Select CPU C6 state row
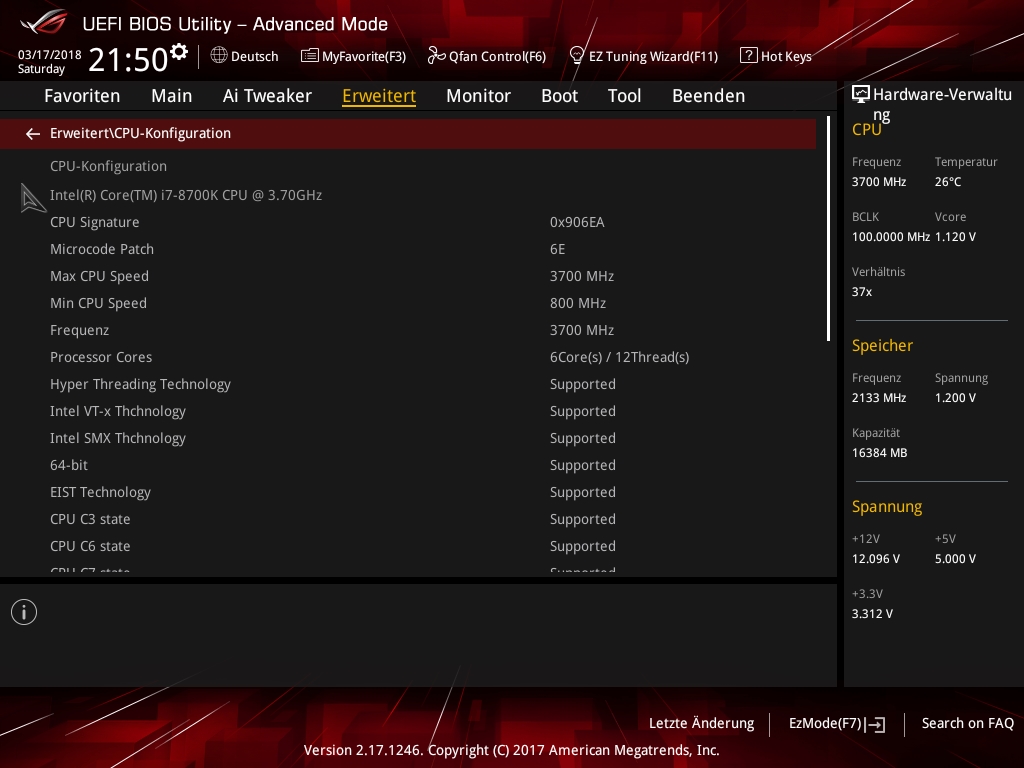This screenshot has height=768, width=1024. (408, 546)
